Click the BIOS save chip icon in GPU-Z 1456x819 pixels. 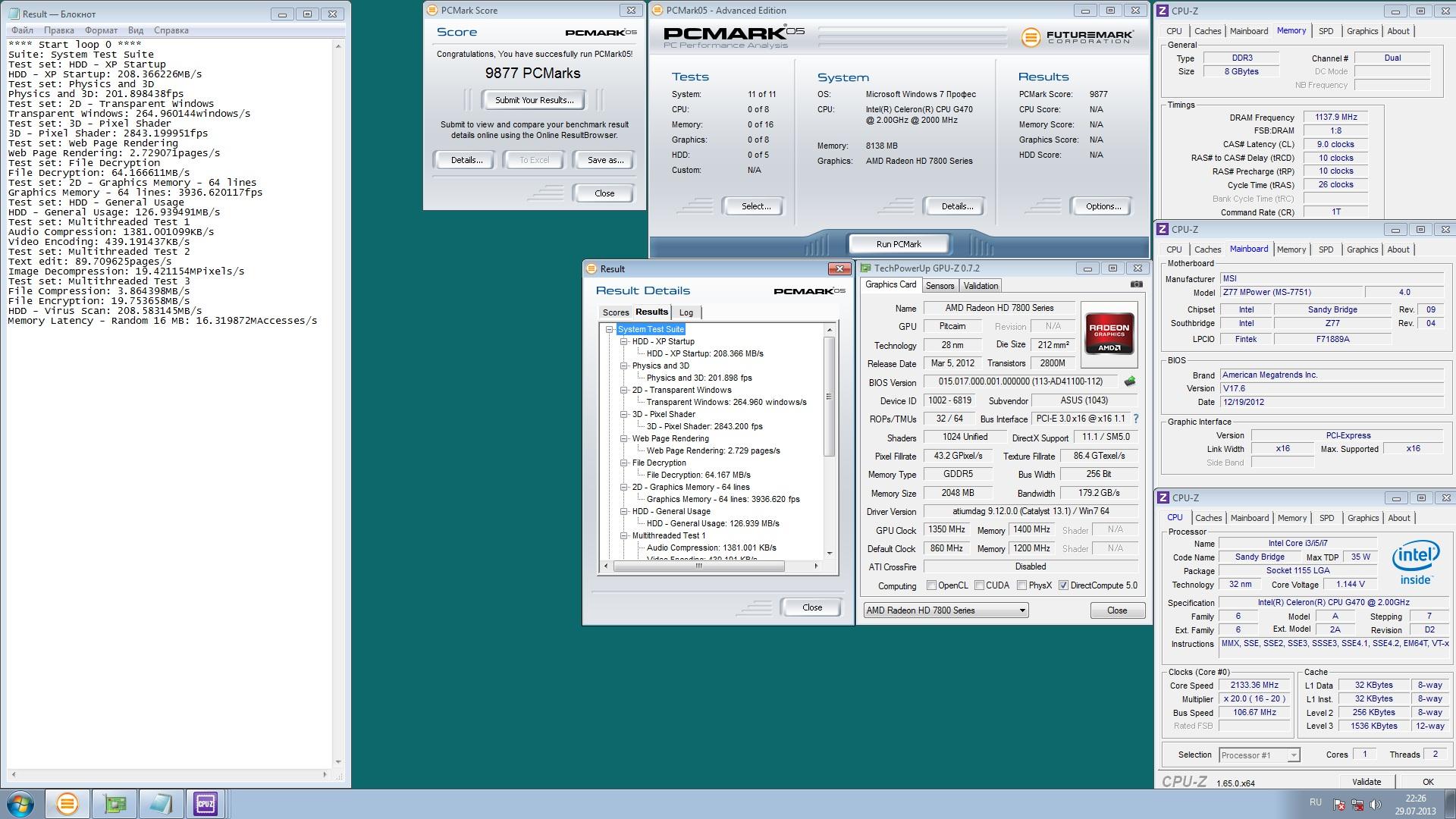[1129, 381]
